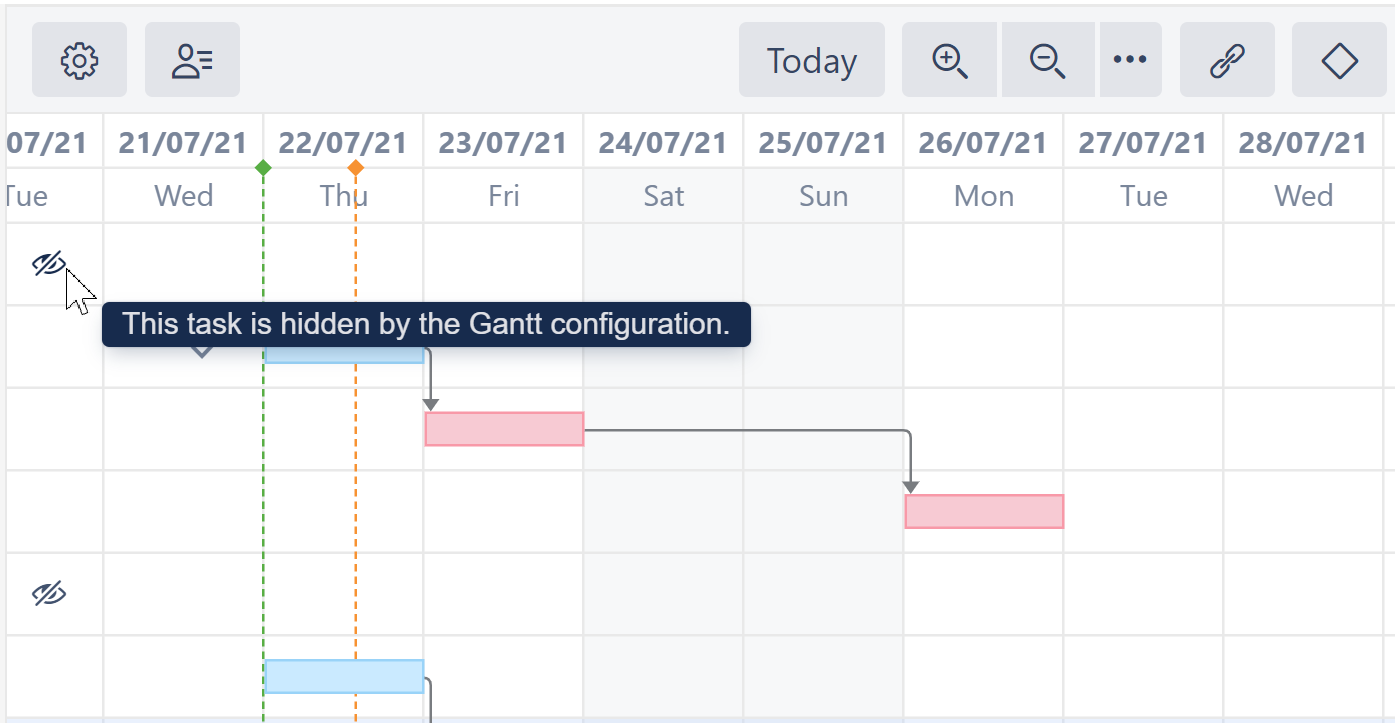The width and height of the screenshot is (1395, 723).
Task: Show the task hidden by Gantt configuration
Action: pyautogui.click(x=47, y=263)
